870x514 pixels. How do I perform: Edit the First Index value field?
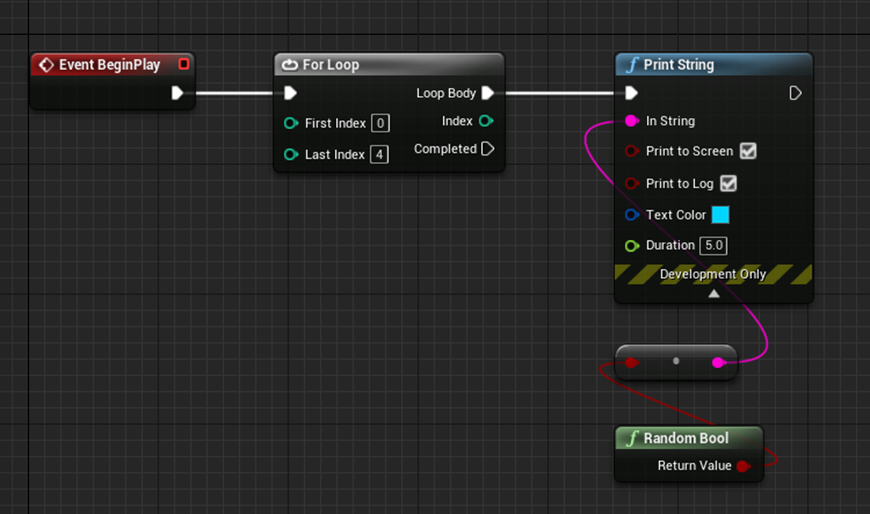pyautogui.click(x=380, y=123)
